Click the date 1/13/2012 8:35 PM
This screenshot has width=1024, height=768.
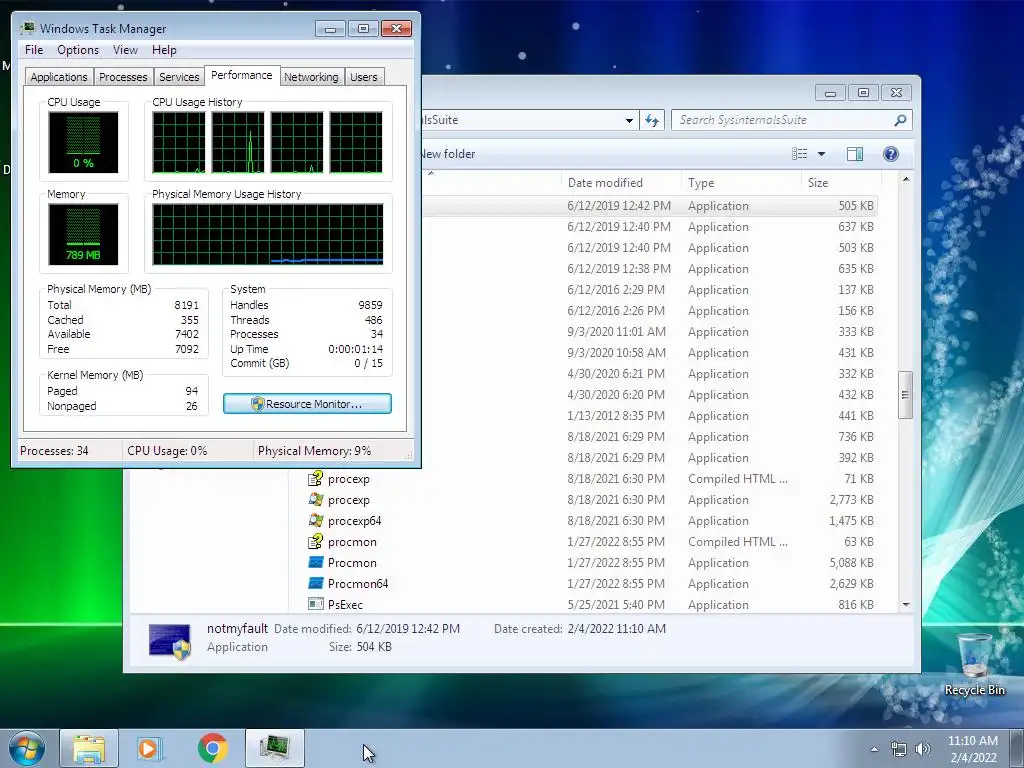coord(616,415)
